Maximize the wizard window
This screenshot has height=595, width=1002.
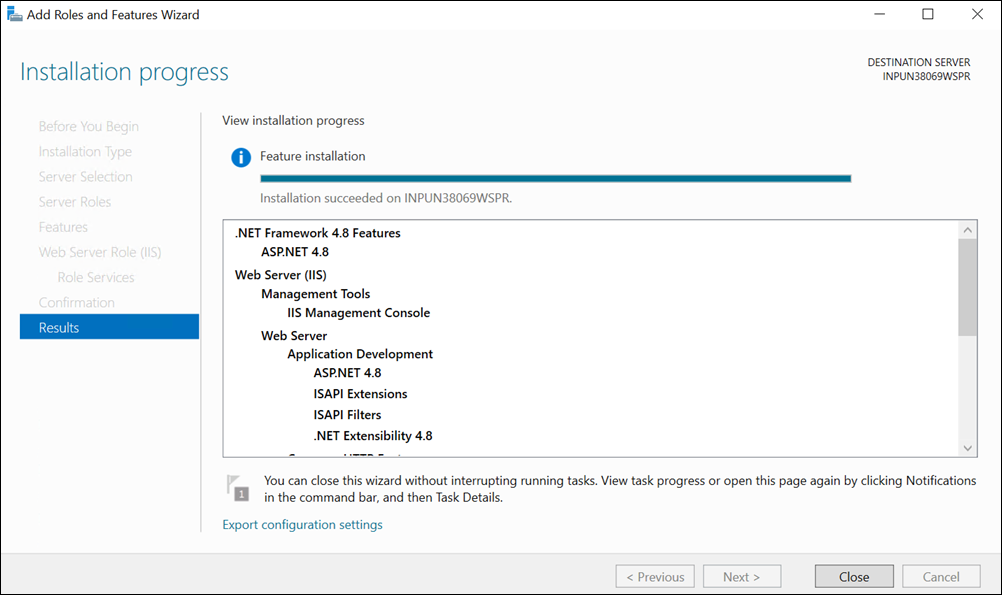(927, 15)
